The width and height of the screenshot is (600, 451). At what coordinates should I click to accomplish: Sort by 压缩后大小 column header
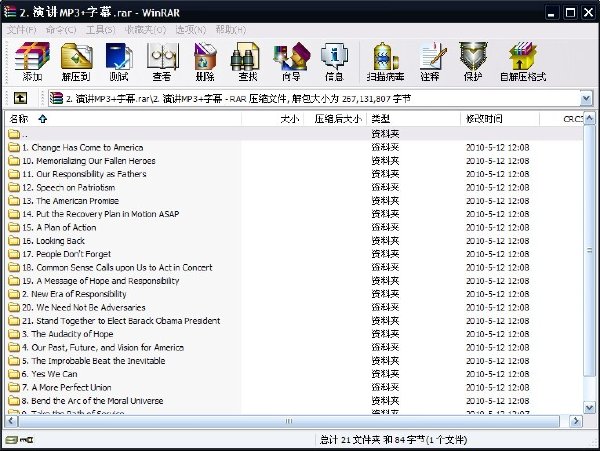335,119
